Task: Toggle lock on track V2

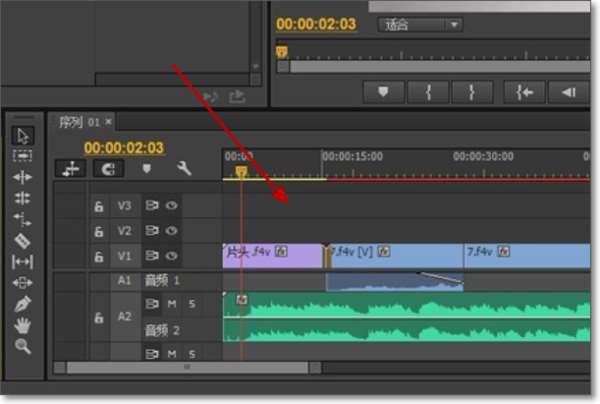Action: click(99, 231)
